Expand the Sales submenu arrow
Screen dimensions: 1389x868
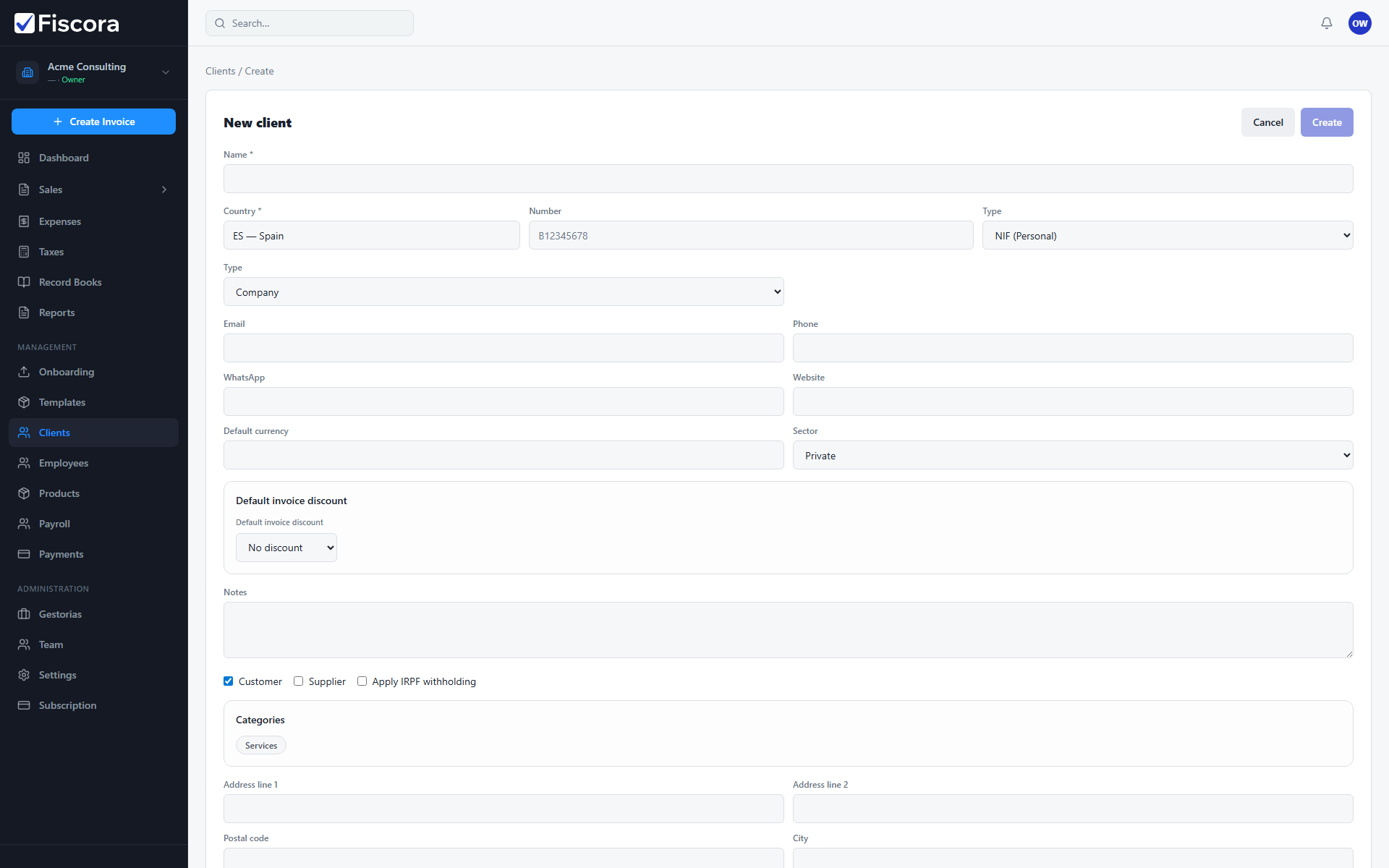pos(164,190)
